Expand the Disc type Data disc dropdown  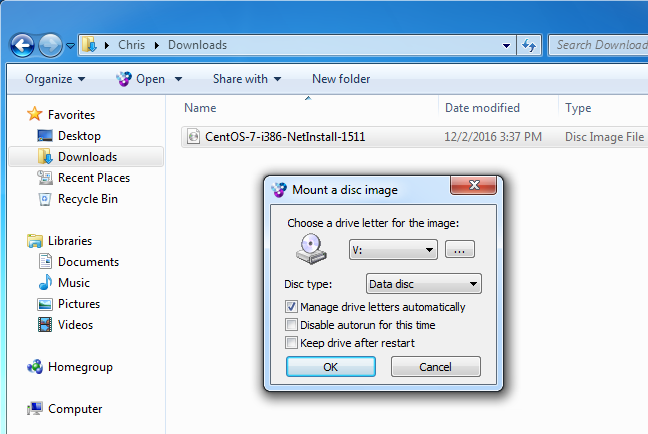(x=423, y=284)
